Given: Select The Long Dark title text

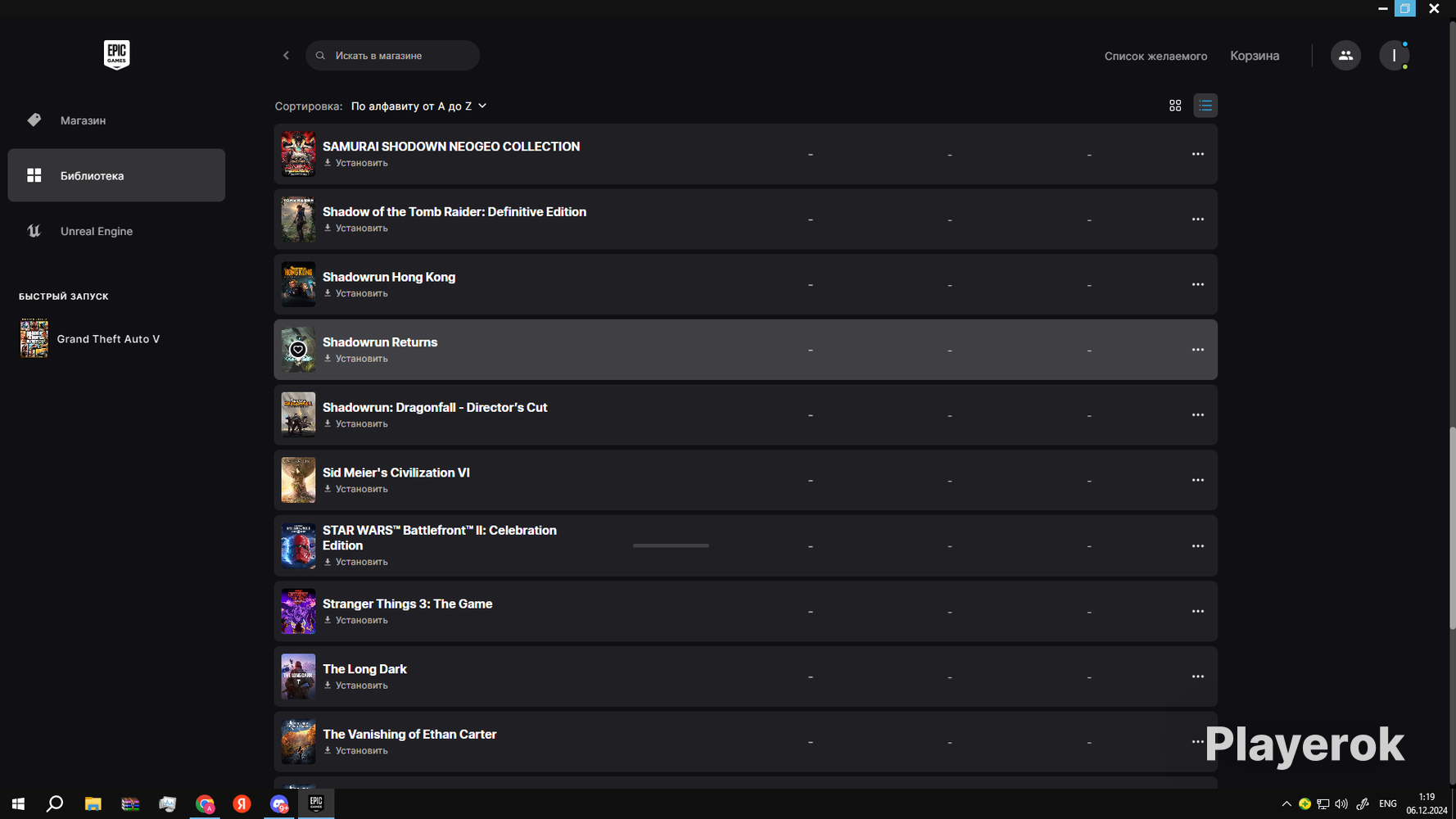Looking at the screenshot, I should [x=364, y=669].
